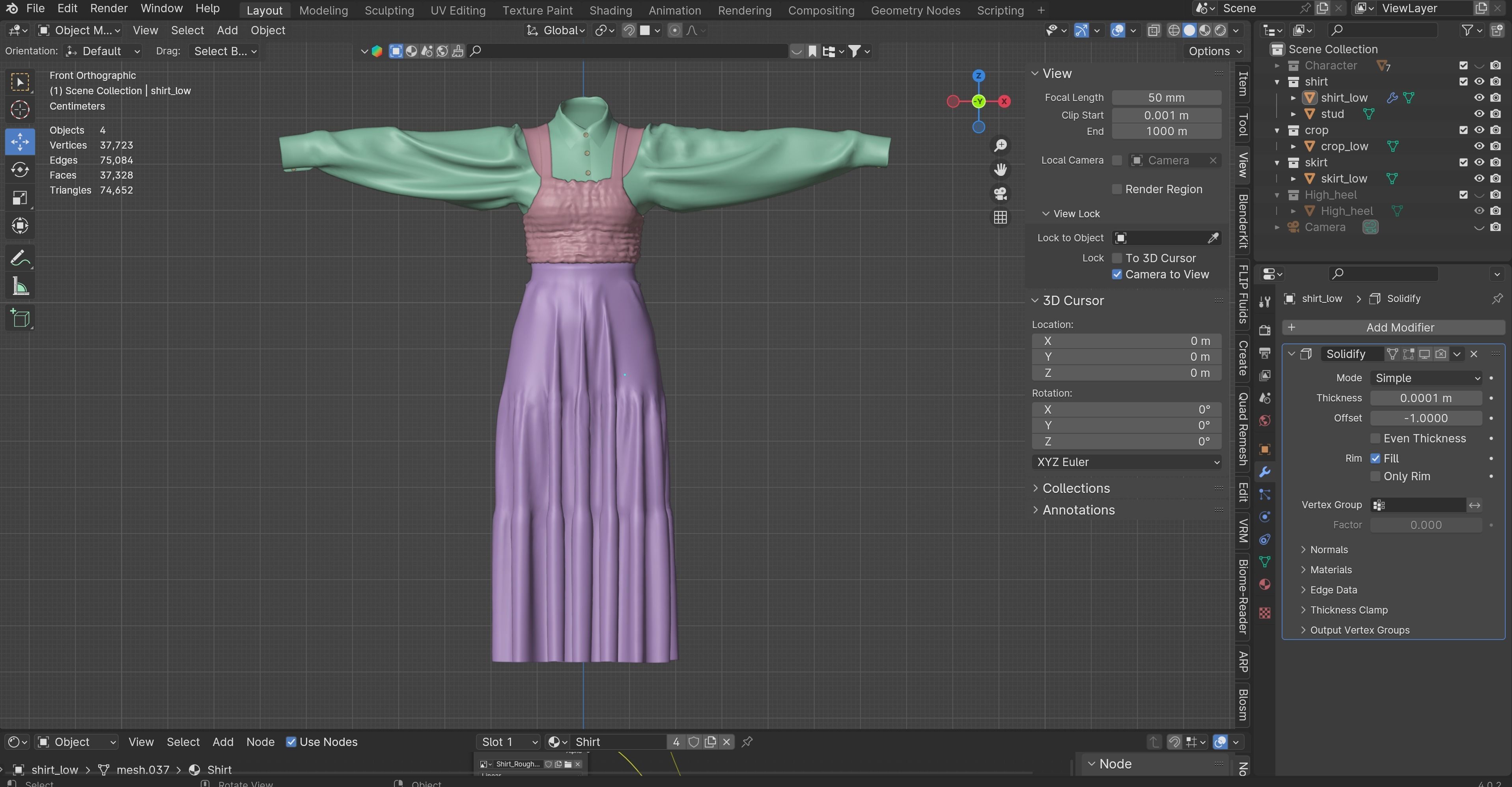Open the BlenderKit sidebar tab
This screenshot has height=787, width=1512.
(1243, 221)
